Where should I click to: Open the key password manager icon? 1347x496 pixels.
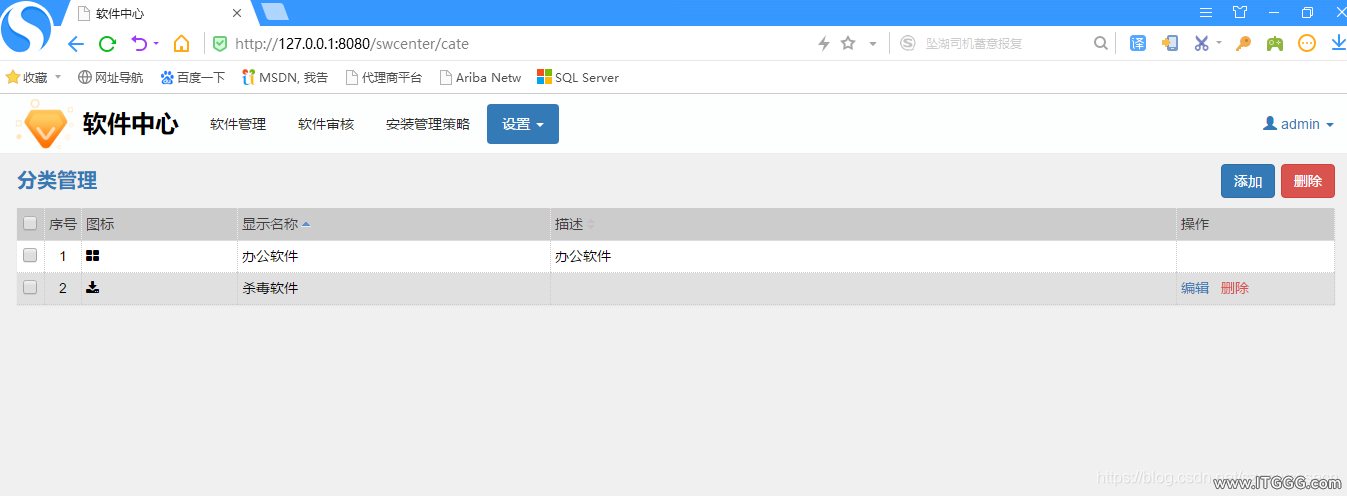tap(1243, 43)
